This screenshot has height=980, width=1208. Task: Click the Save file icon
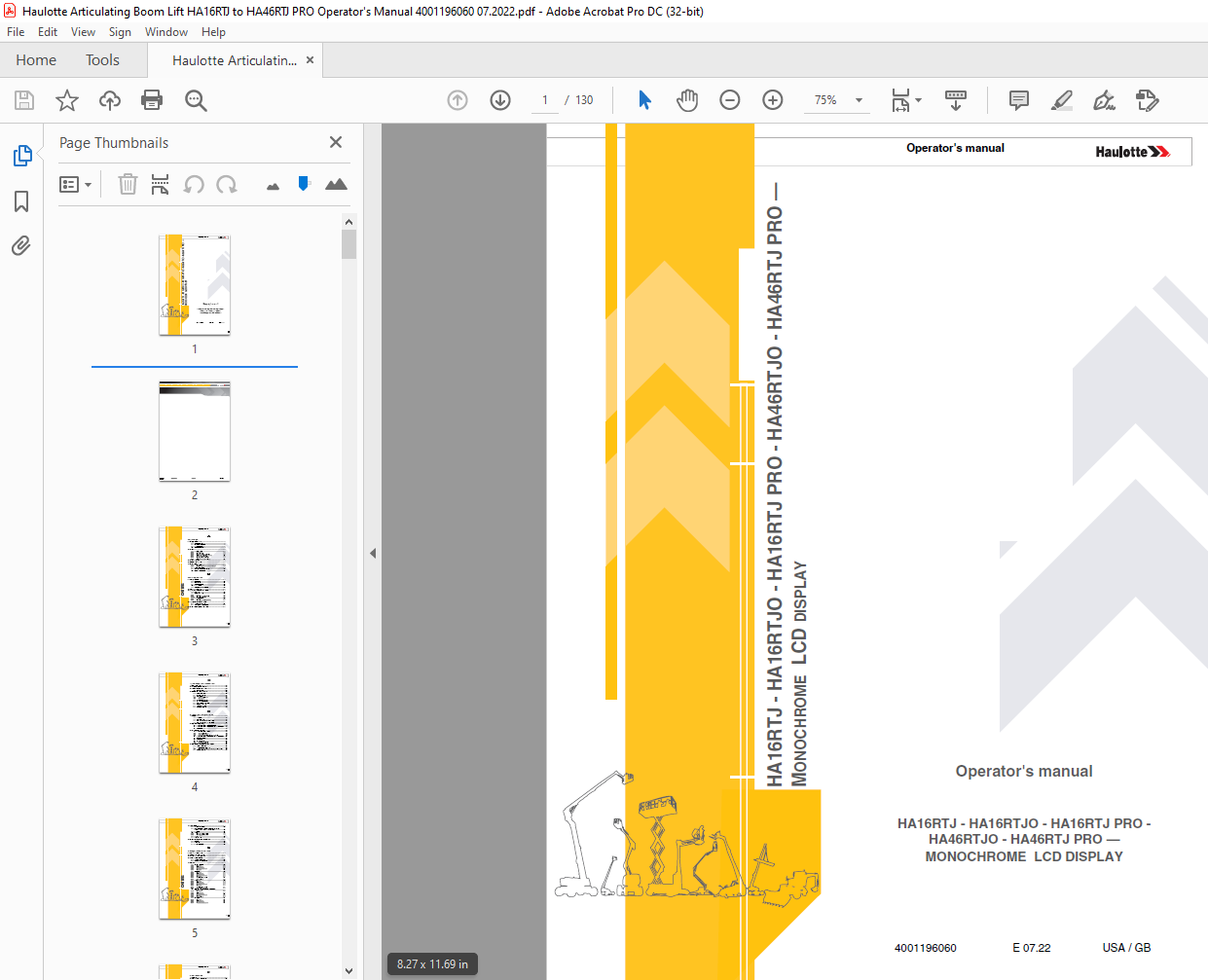[24, 100]
